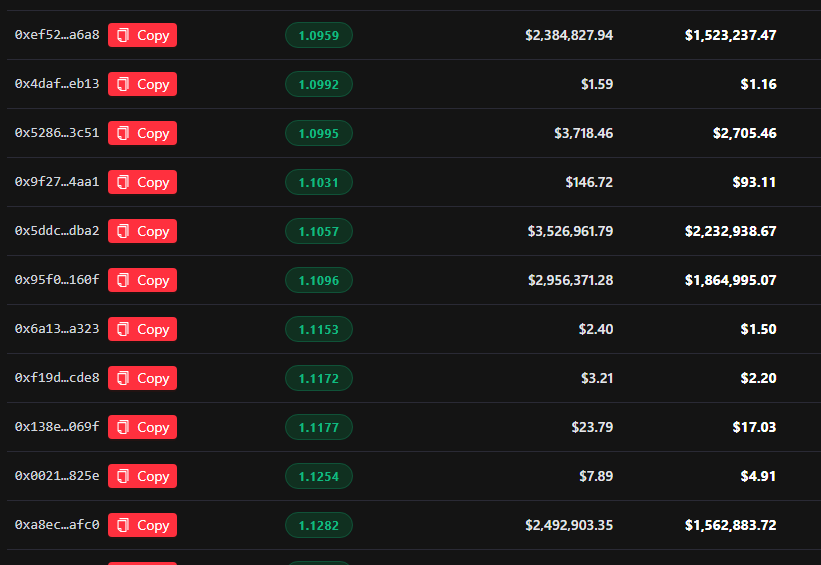Click the 1.0959 health badge
The image size is (821, 565).
click(x=319, y=35)
